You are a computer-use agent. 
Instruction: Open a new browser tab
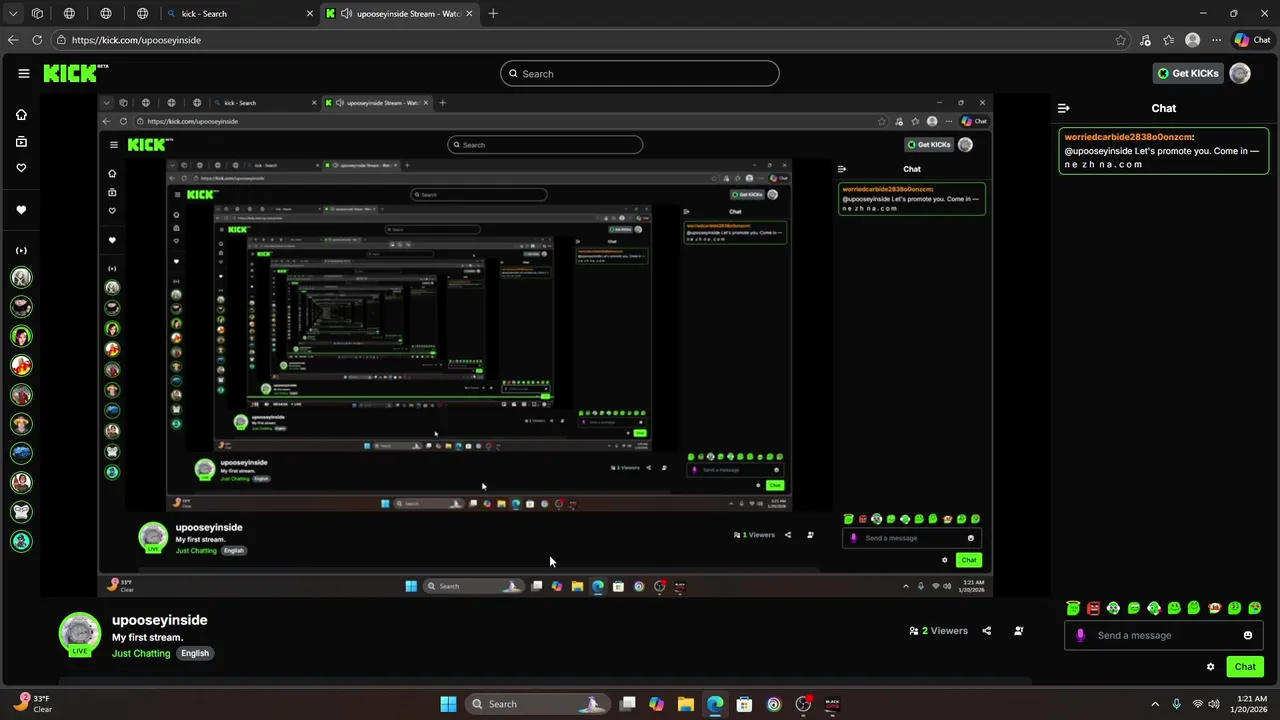coord(493,14)
